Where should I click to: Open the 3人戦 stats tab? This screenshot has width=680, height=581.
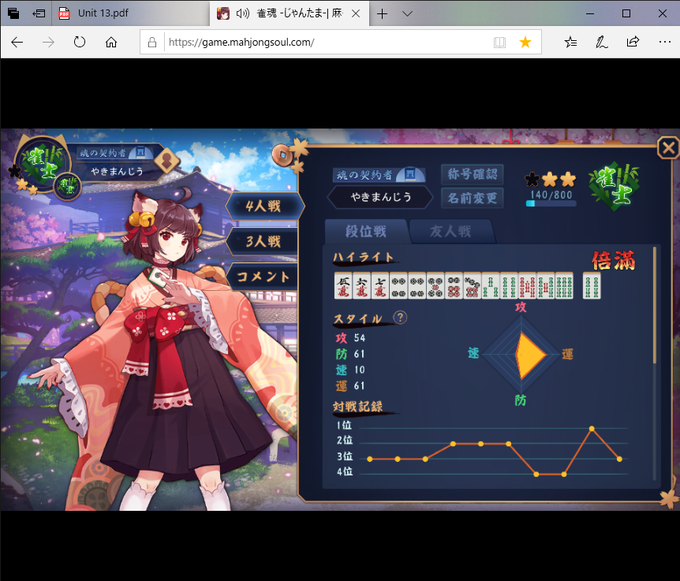point(263,241)
